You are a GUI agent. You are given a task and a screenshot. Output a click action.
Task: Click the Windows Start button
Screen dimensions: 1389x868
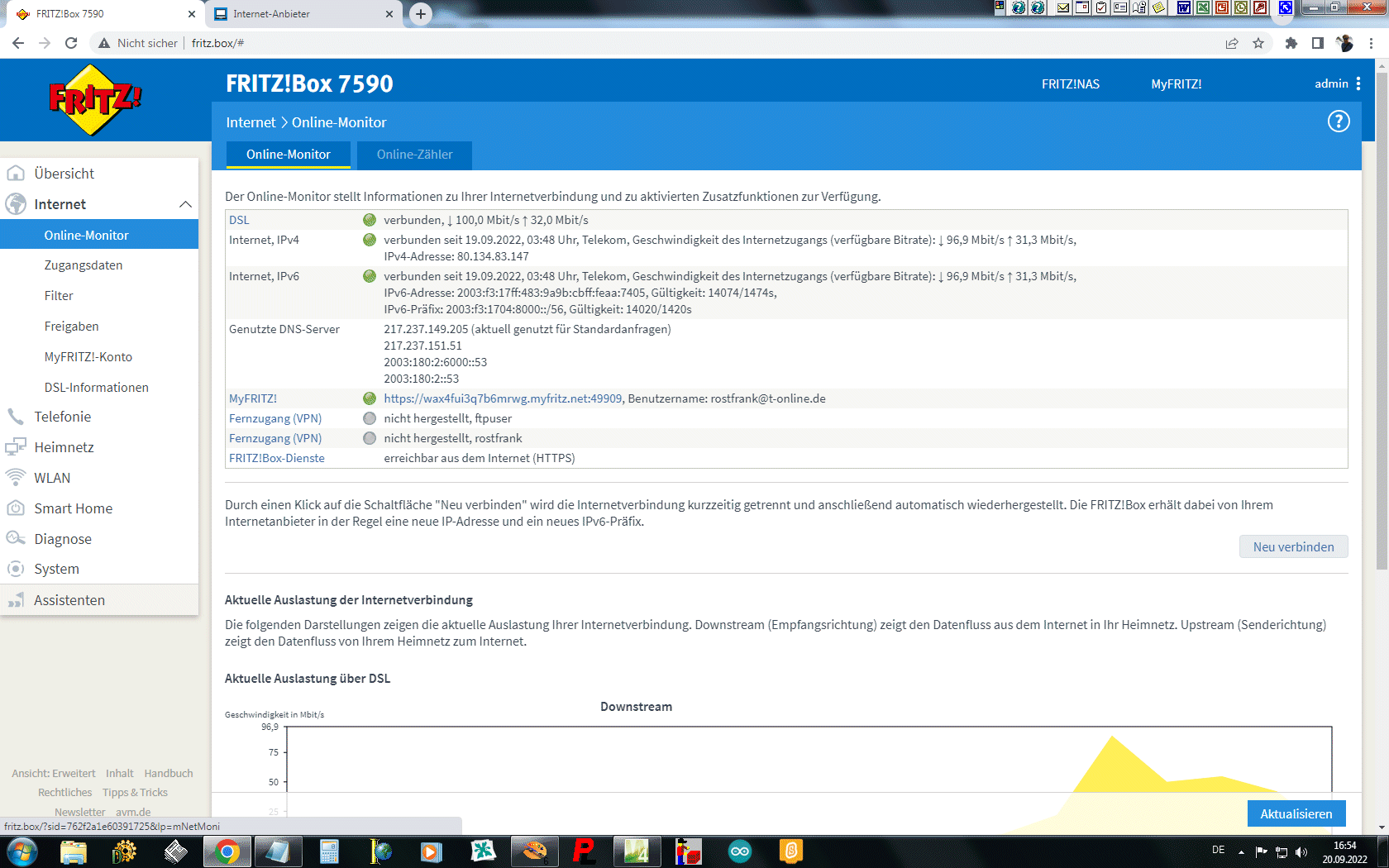(x=22, y=851)
